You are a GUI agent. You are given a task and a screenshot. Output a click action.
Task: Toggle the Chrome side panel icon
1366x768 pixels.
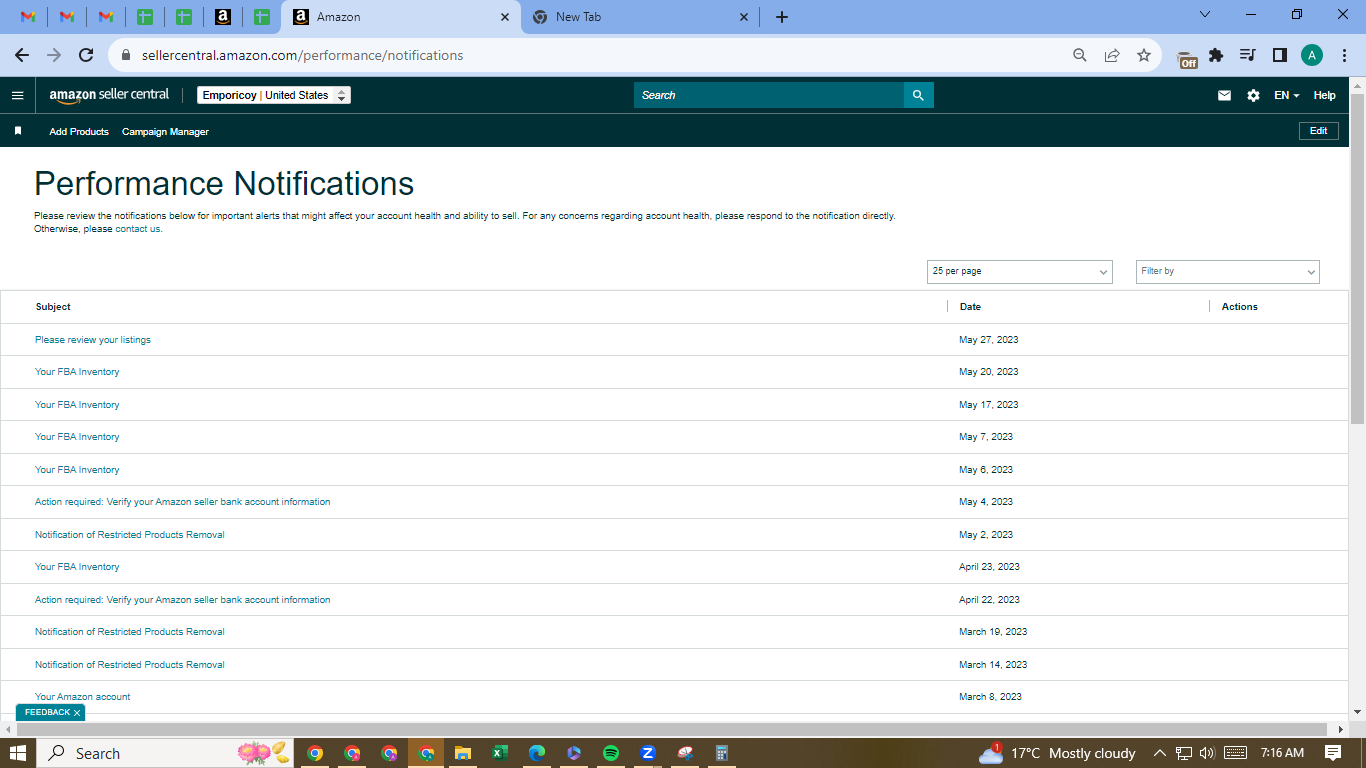click(x=1279, y=55)
